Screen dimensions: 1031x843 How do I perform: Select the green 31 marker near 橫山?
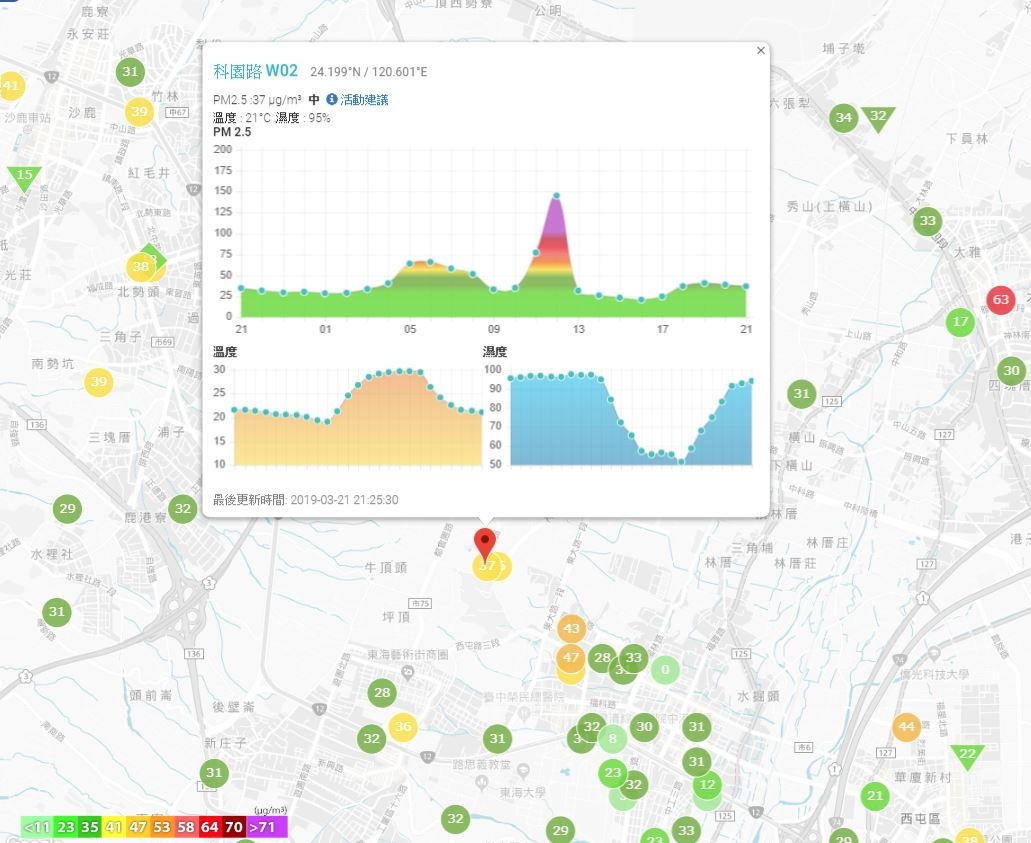[x=802, y=394]
